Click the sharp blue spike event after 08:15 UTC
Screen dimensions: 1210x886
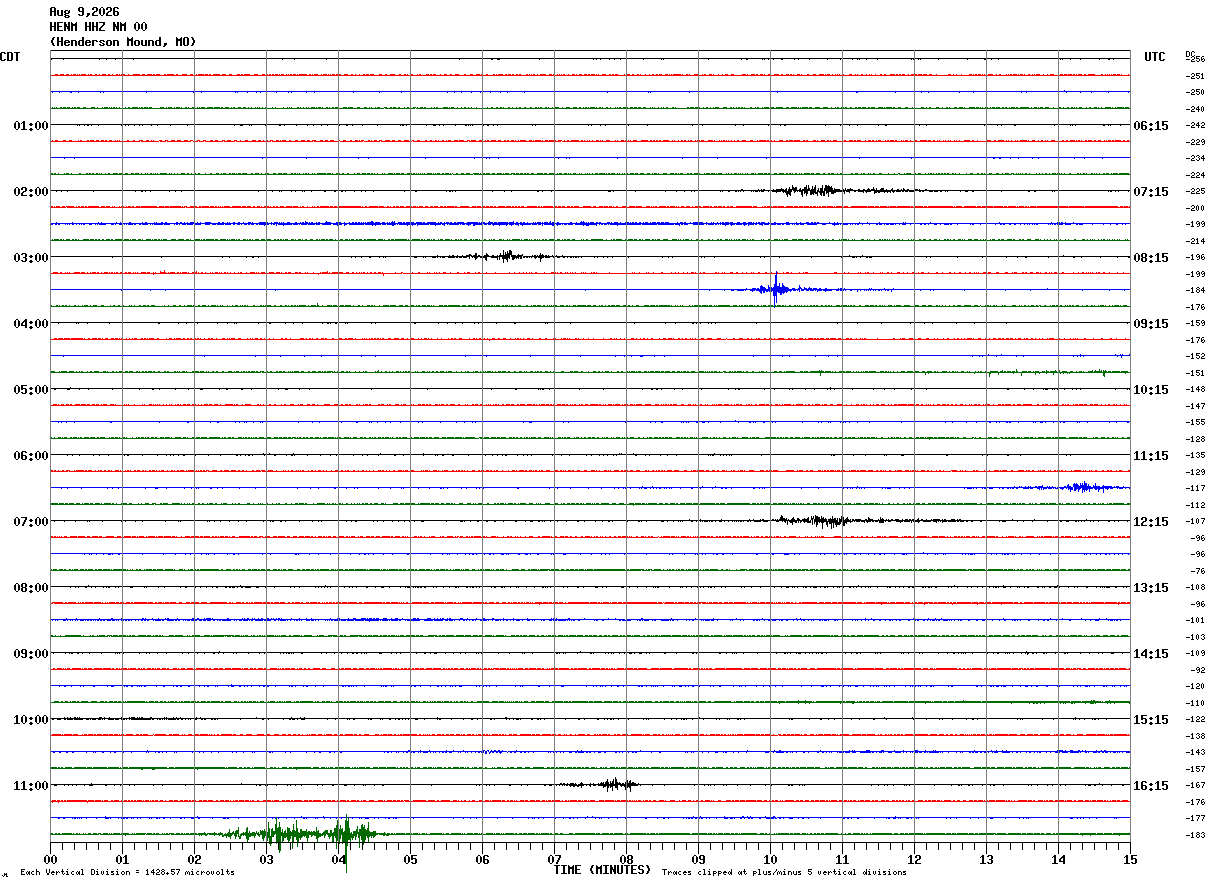(x=776, y=289)
